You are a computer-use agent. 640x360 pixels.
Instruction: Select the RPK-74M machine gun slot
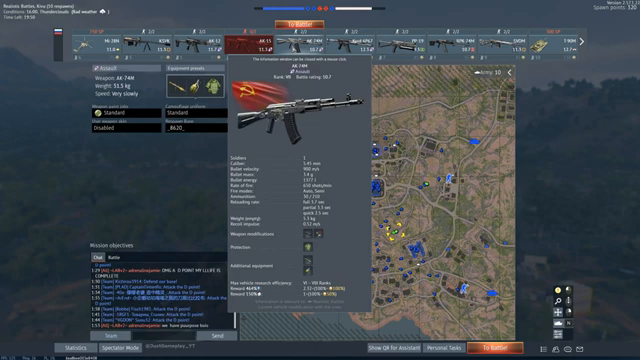[451, 44]
